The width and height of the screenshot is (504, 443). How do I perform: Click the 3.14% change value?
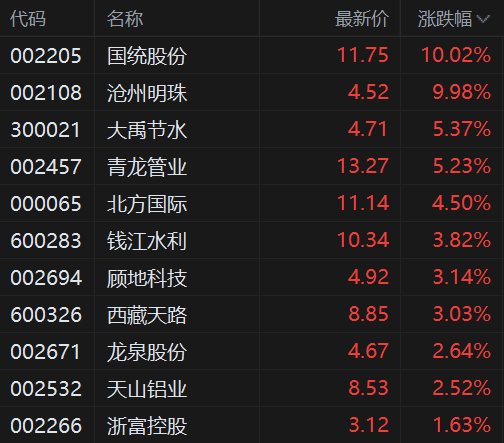(x=462, y=277)
